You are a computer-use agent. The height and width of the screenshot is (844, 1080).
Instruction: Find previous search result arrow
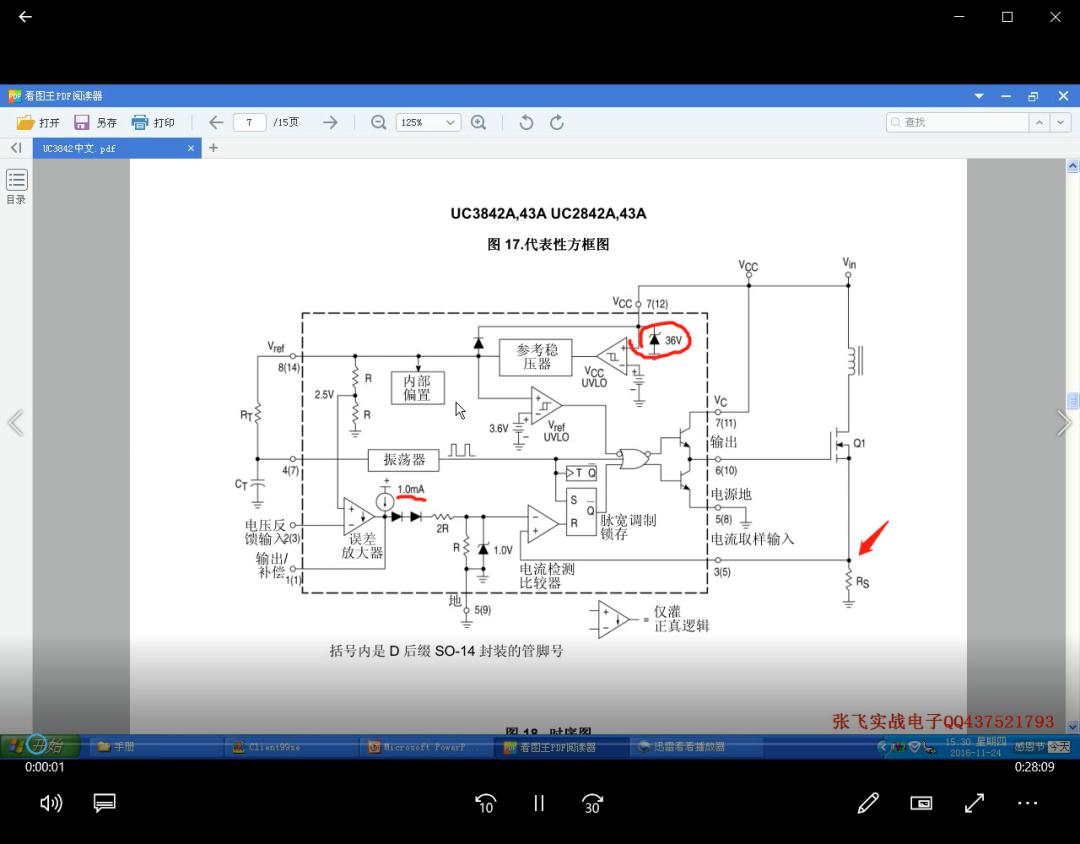(1039, 123)
